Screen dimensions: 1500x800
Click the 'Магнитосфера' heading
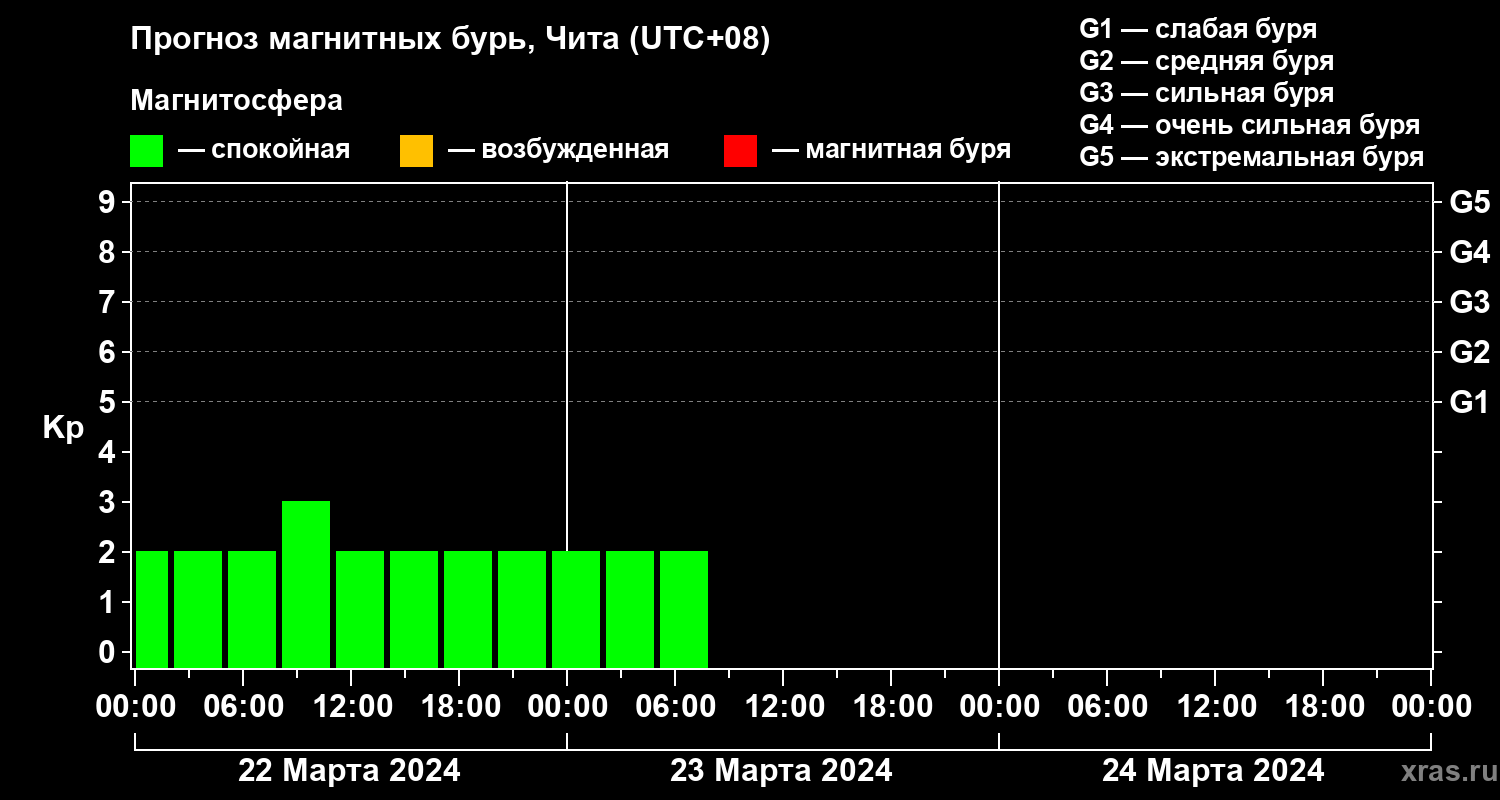pos(237,101)
